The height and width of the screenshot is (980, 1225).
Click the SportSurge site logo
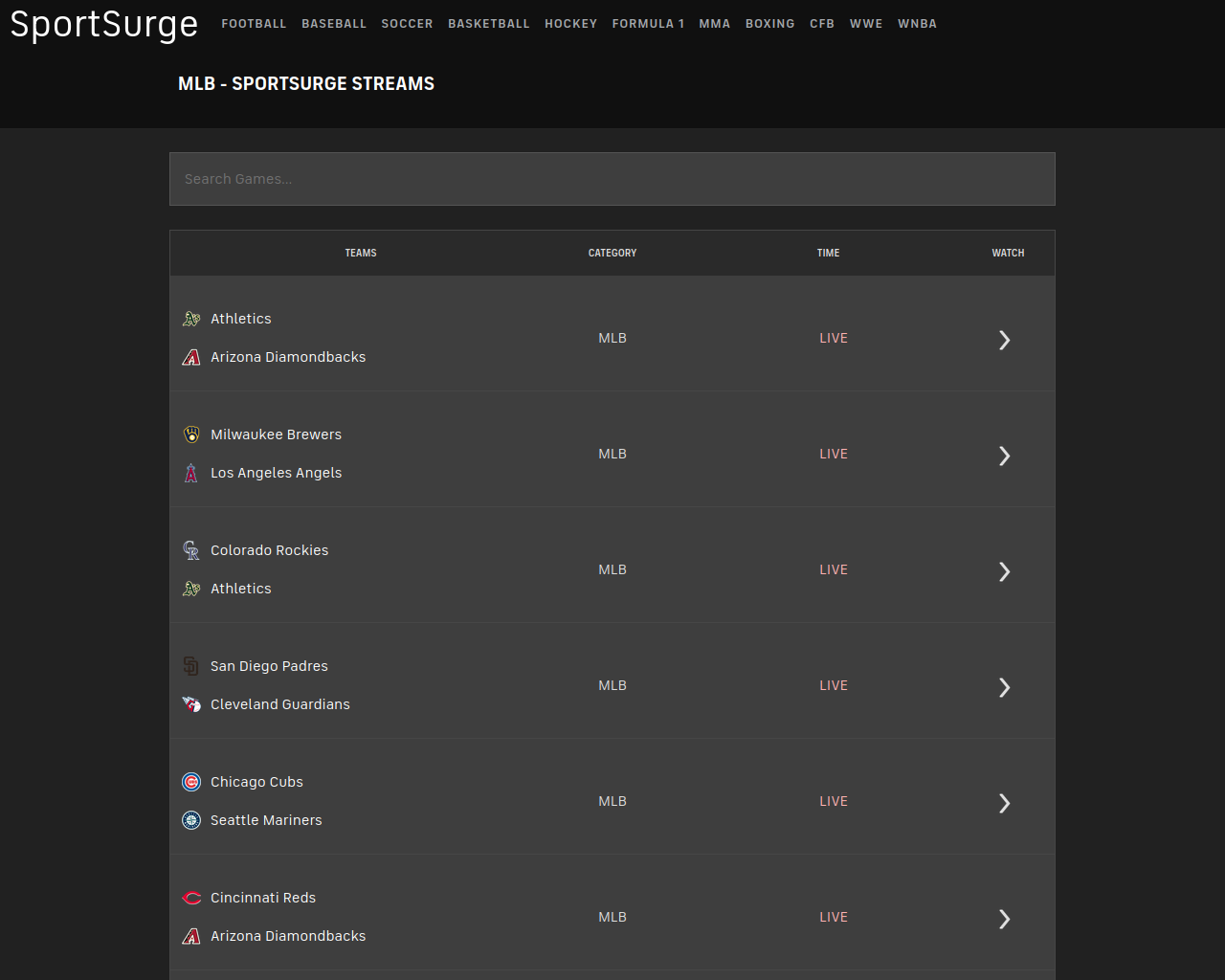(x=104, y=25)
